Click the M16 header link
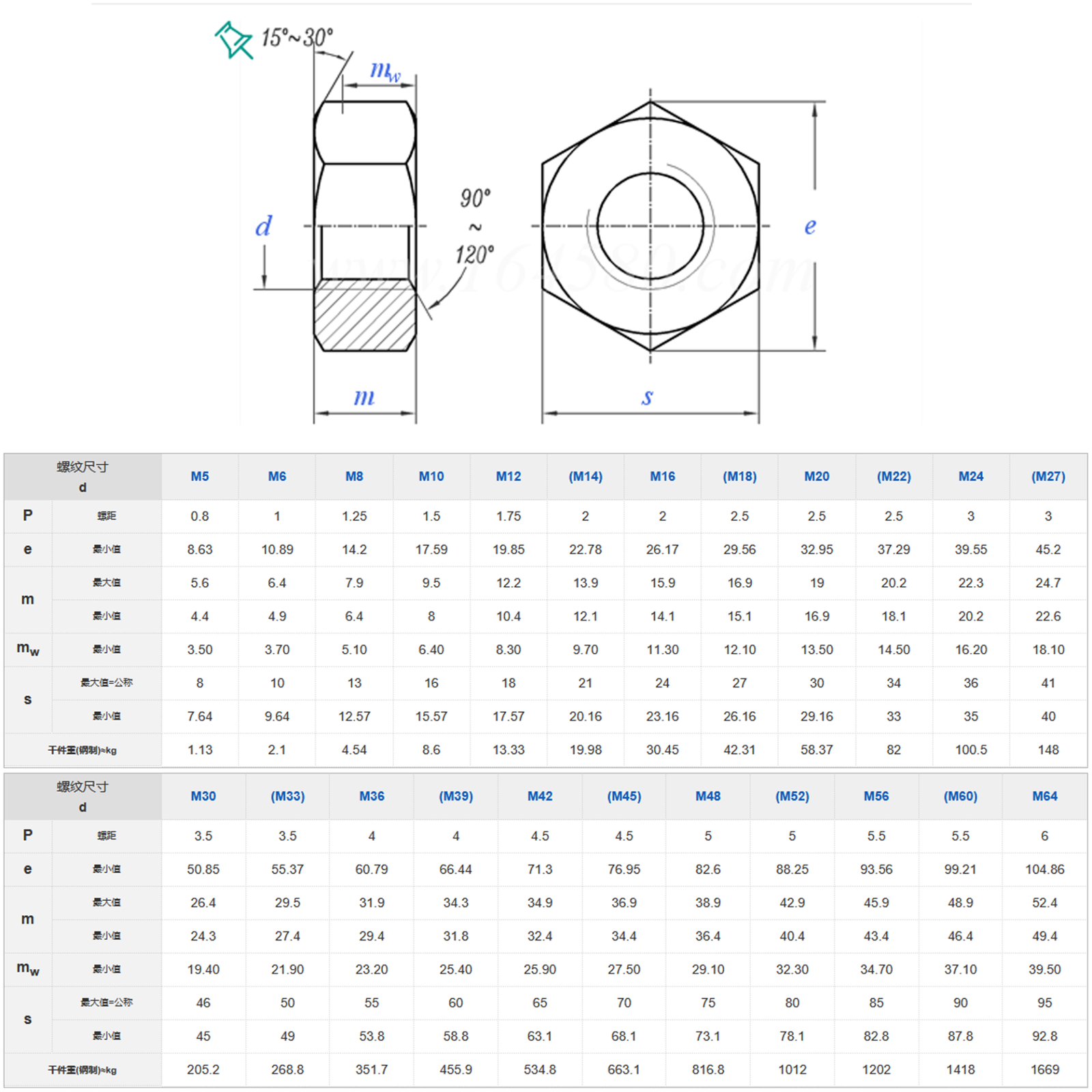 [663, 476]
